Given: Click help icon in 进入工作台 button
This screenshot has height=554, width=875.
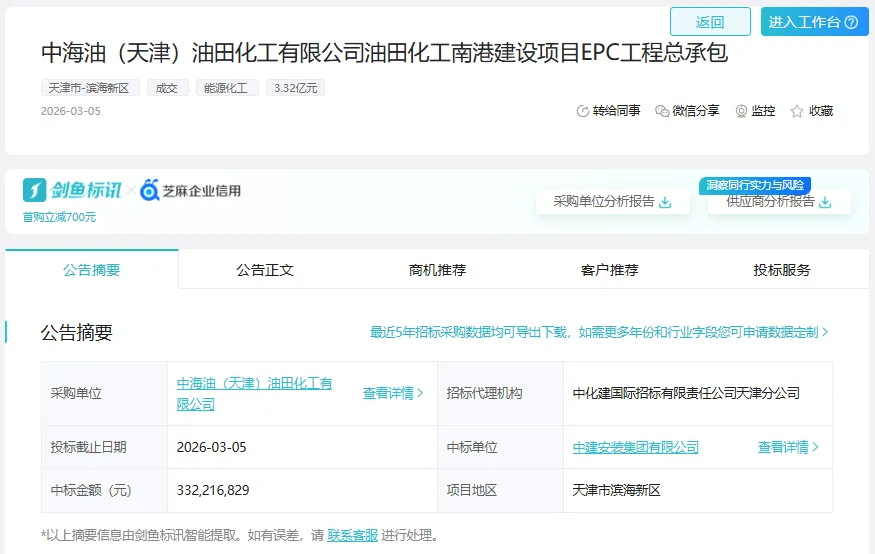Looking at the screenshot, I should 851,22.
